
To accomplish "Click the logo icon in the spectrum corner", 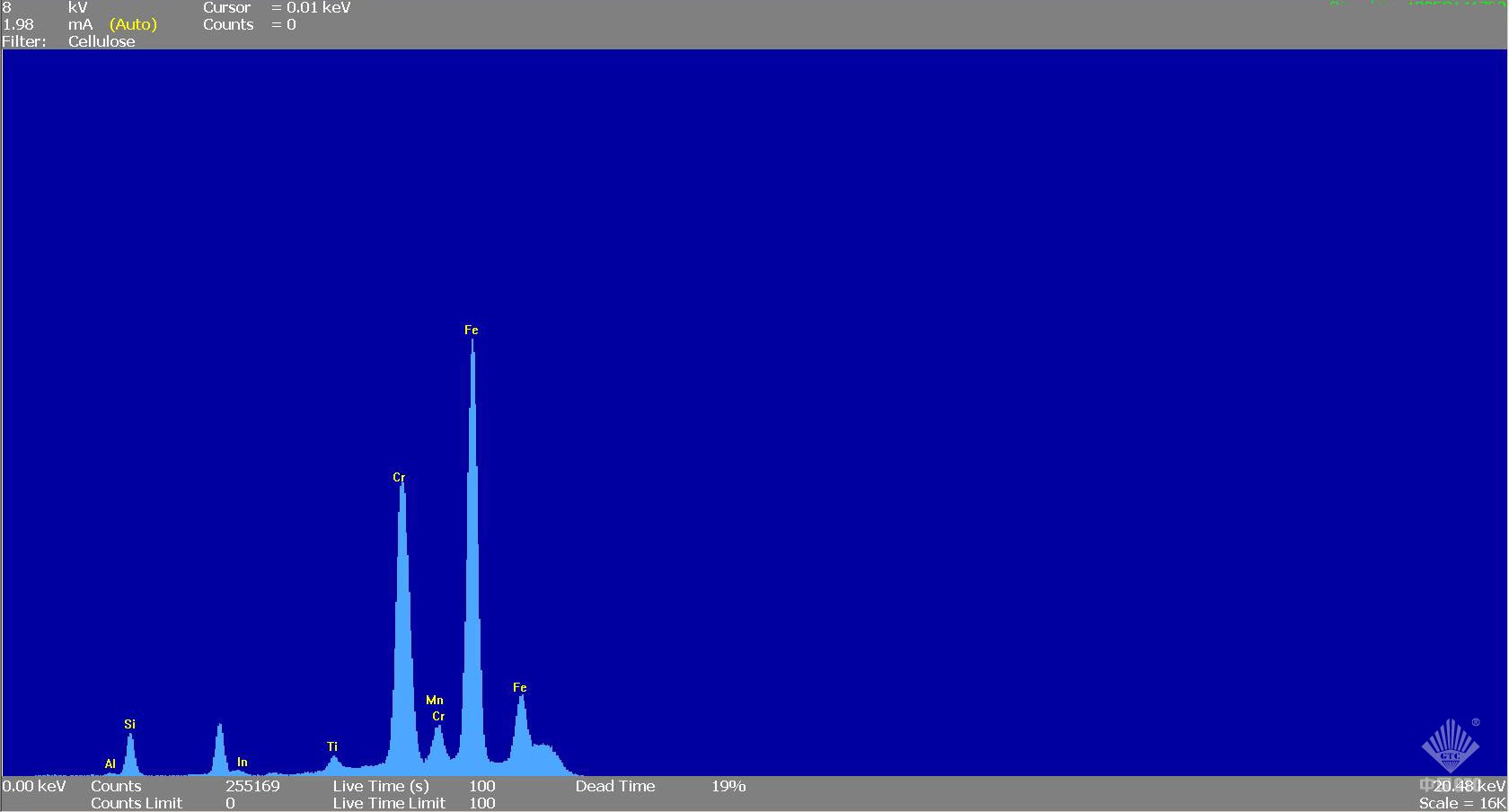I will click(1451, 746).
